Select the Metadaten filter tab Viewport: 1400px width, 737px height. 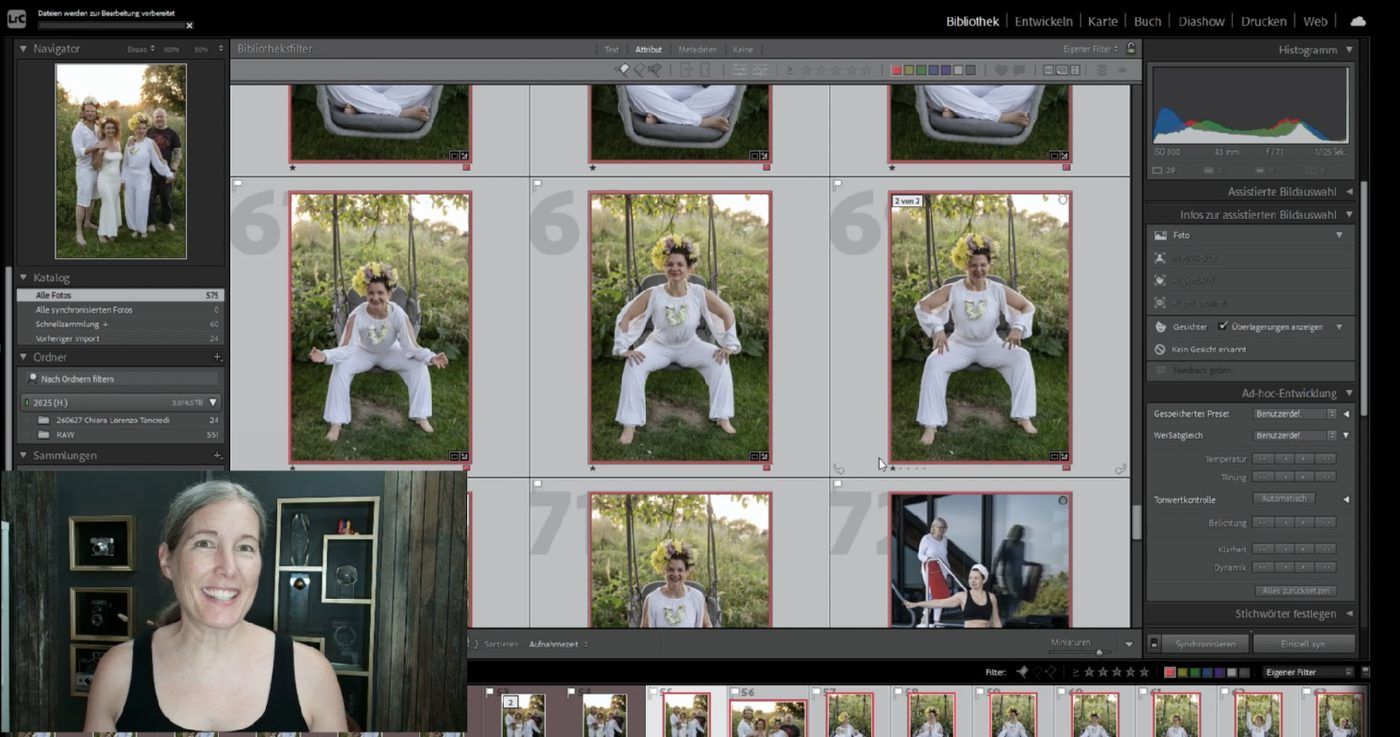697,49
